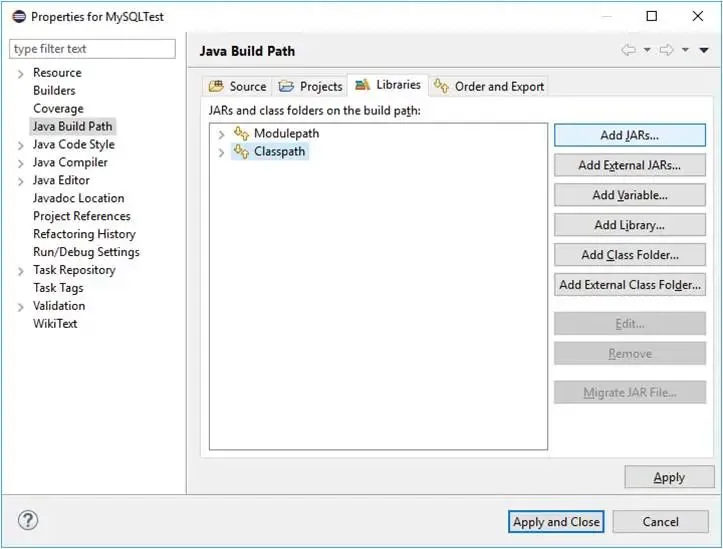
Task: Select Builders in the left tree
Action: (54, 90)
